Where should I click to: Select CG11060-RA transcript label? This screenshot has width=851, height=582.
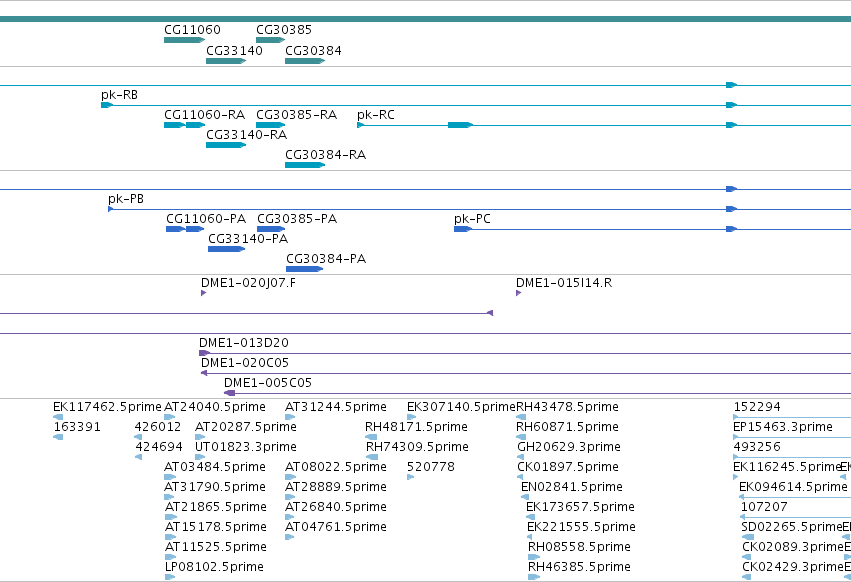coord(205,115)
